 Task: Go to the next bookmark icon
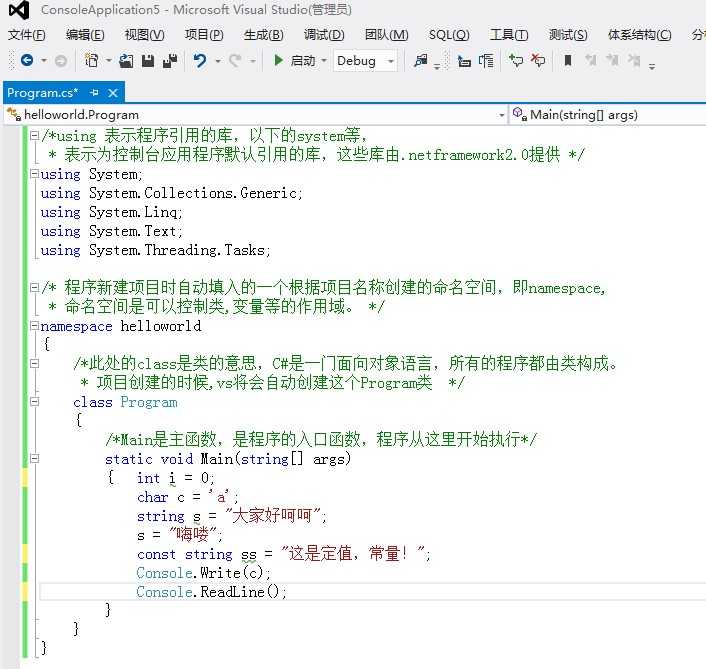point(613,60)
